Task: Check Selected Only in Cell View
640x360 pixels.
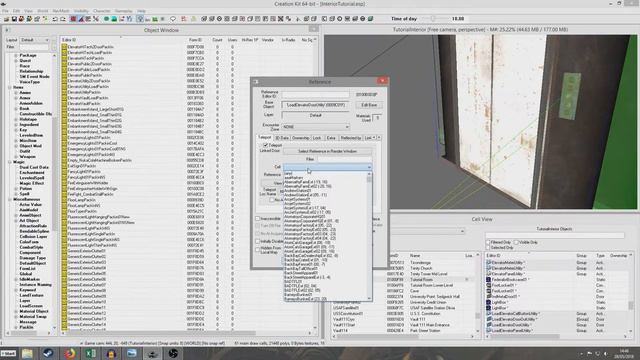Action: [488, 248]
